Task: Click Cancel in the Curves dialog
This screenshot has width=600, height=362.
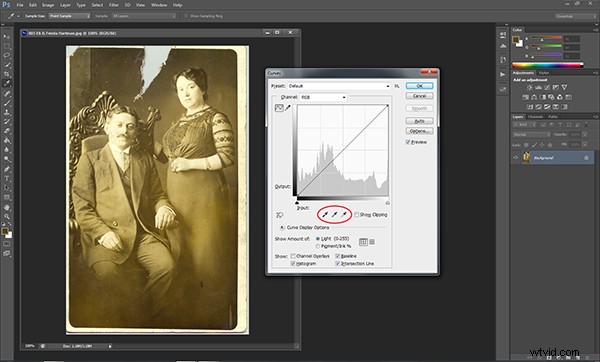Action: pyautogui.click(x=419, y=96)
